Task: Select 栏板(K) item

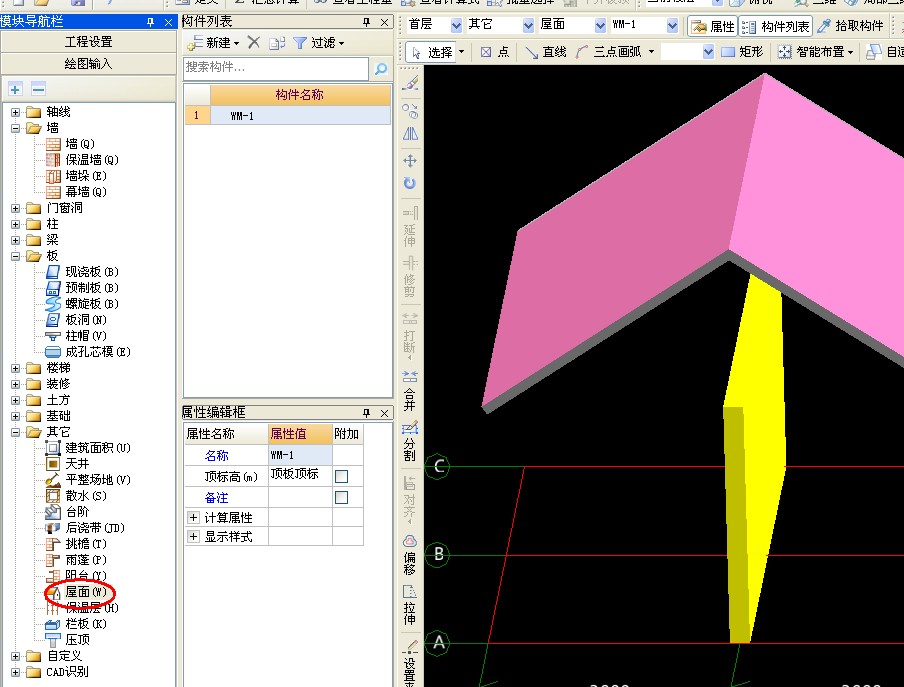Action: pyautogui.click(x=86, y=624)
